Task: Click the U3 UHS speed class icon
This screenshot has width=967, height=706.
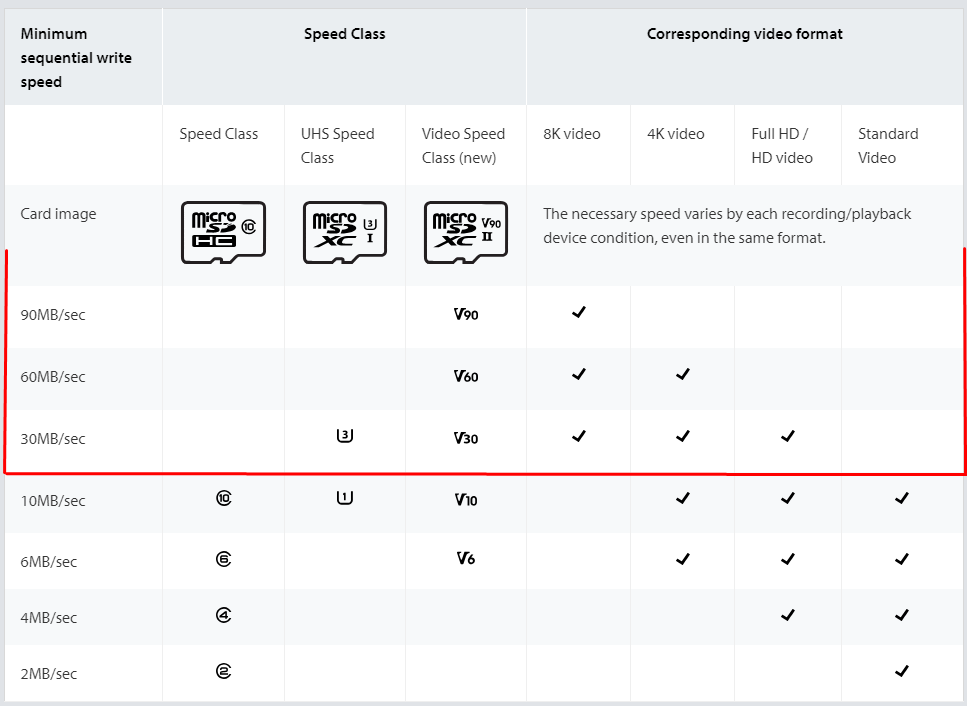Action: [x=345, y=436]
